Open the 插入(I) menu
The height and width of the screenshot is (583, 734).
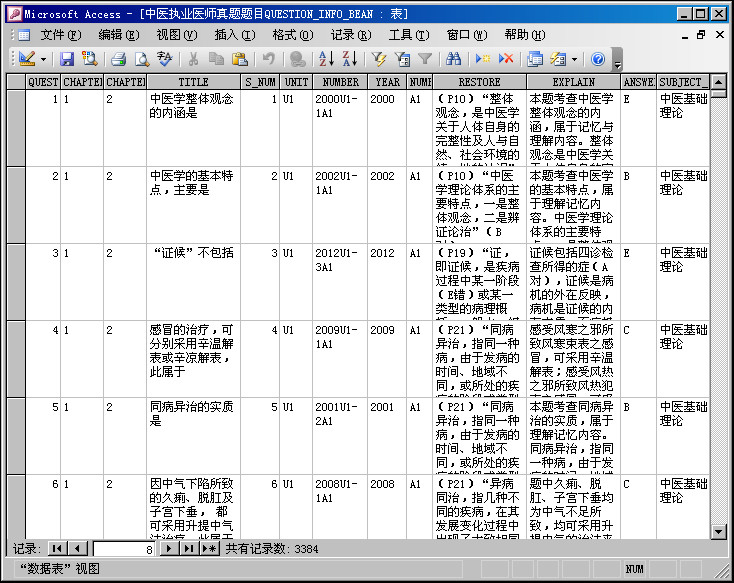pyautogui.click(x=235, y=35)
